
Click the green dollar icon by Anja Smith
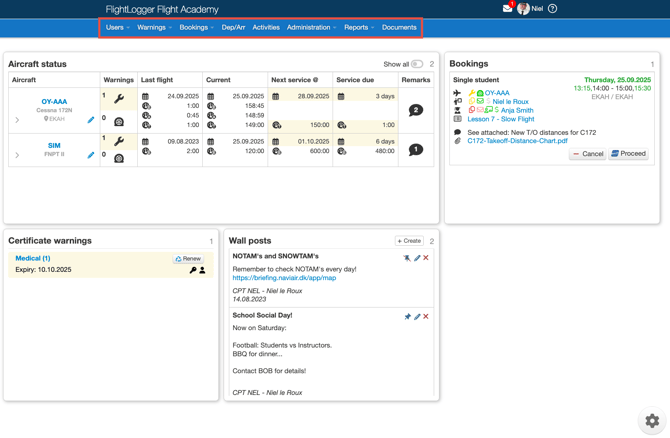[x=497, y=110]
